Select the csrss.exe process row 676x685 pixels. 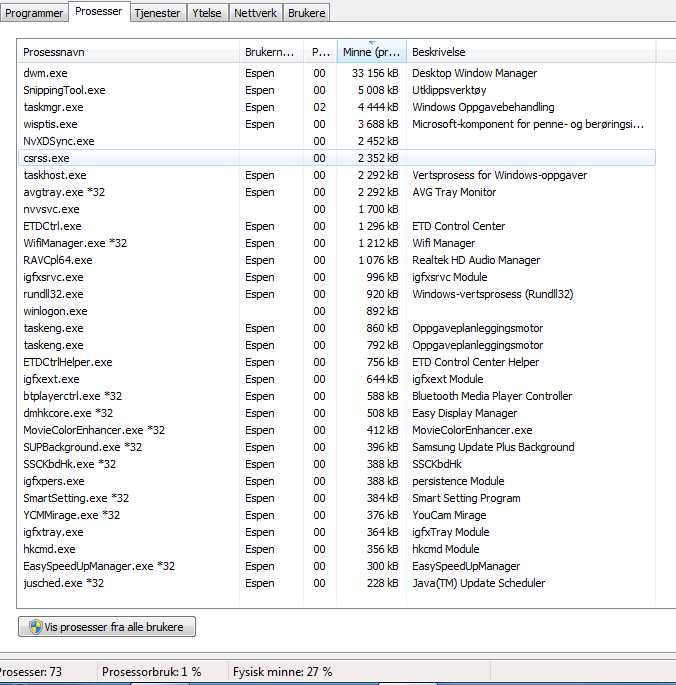[x=46, y=158]
